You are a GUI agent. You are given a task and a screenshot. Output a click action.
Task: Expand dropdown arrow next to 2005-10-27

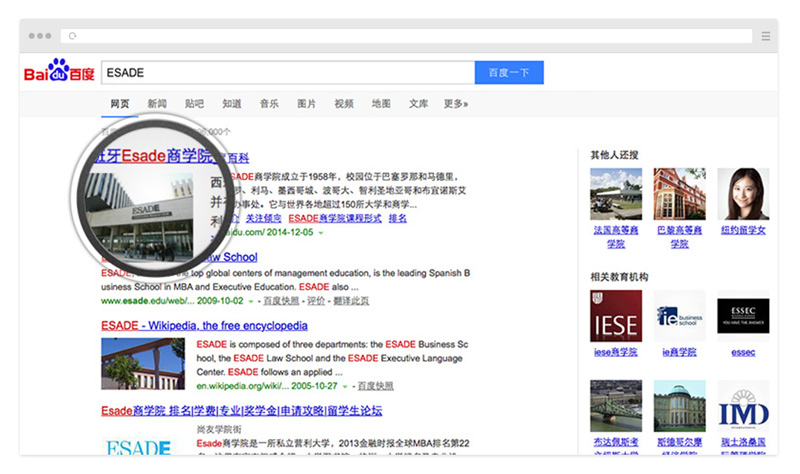[345, 386]
